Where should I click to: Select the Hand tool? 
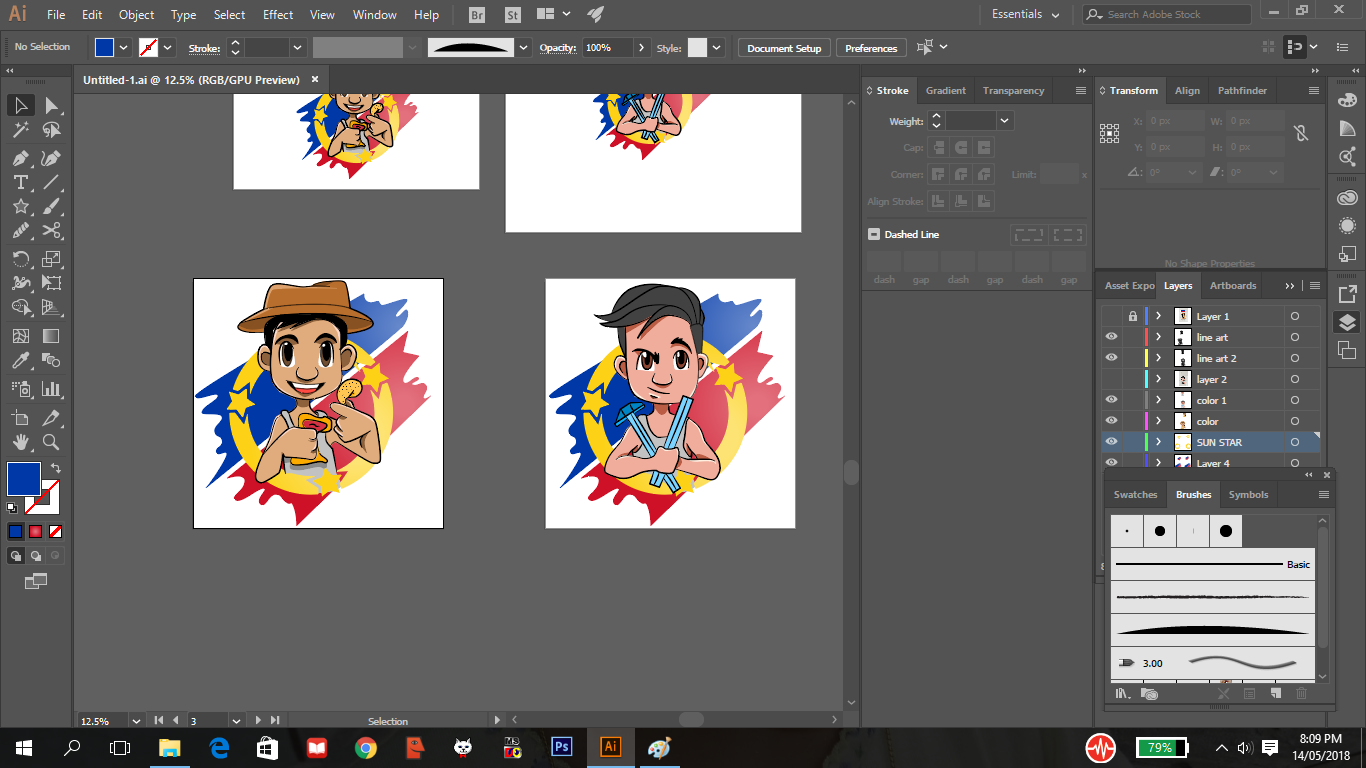pyautogui.click(x=20, y=442)
